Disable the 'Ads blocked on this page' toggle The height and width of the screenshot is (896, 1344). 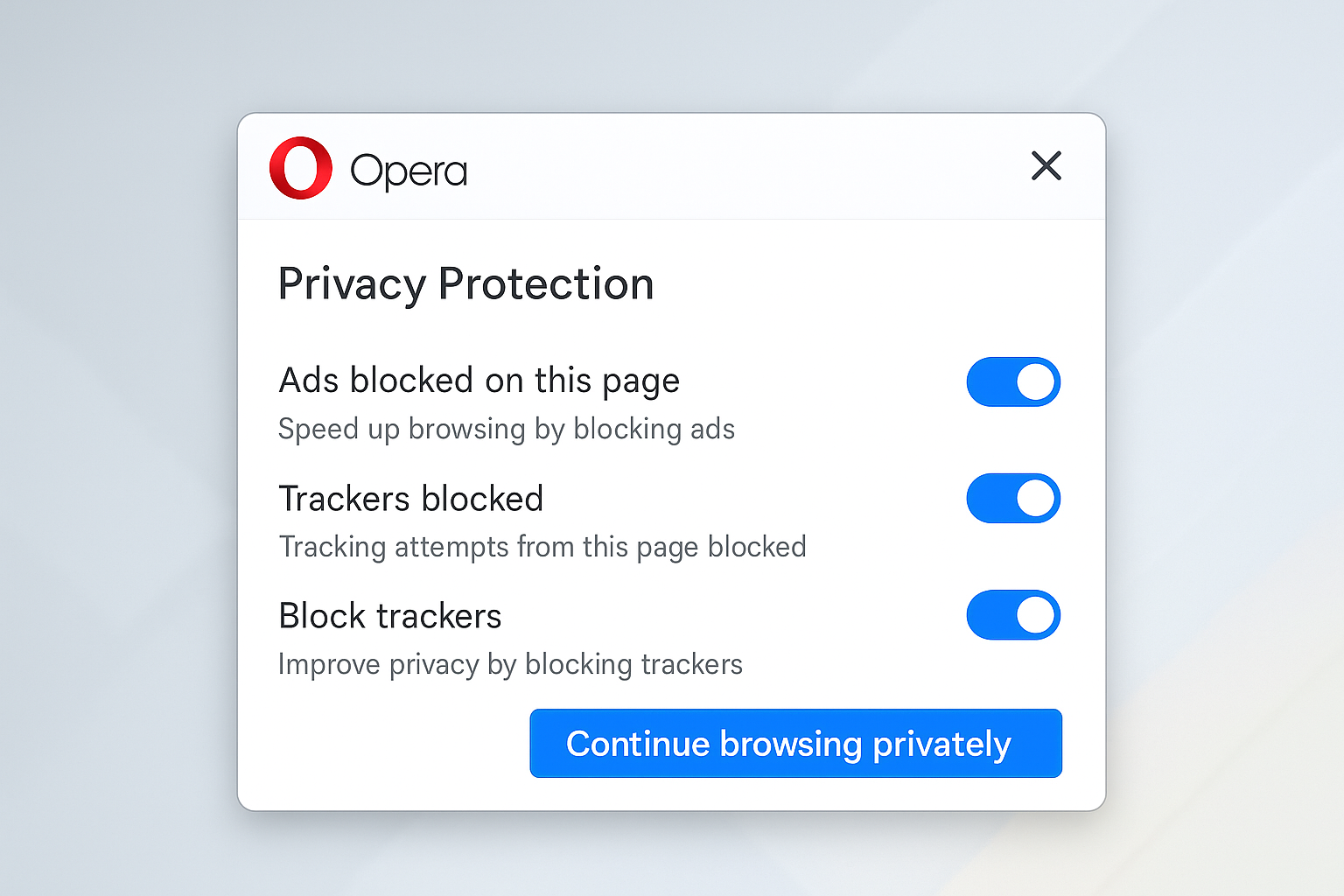pyautogui.click(x=1013, y=381)
